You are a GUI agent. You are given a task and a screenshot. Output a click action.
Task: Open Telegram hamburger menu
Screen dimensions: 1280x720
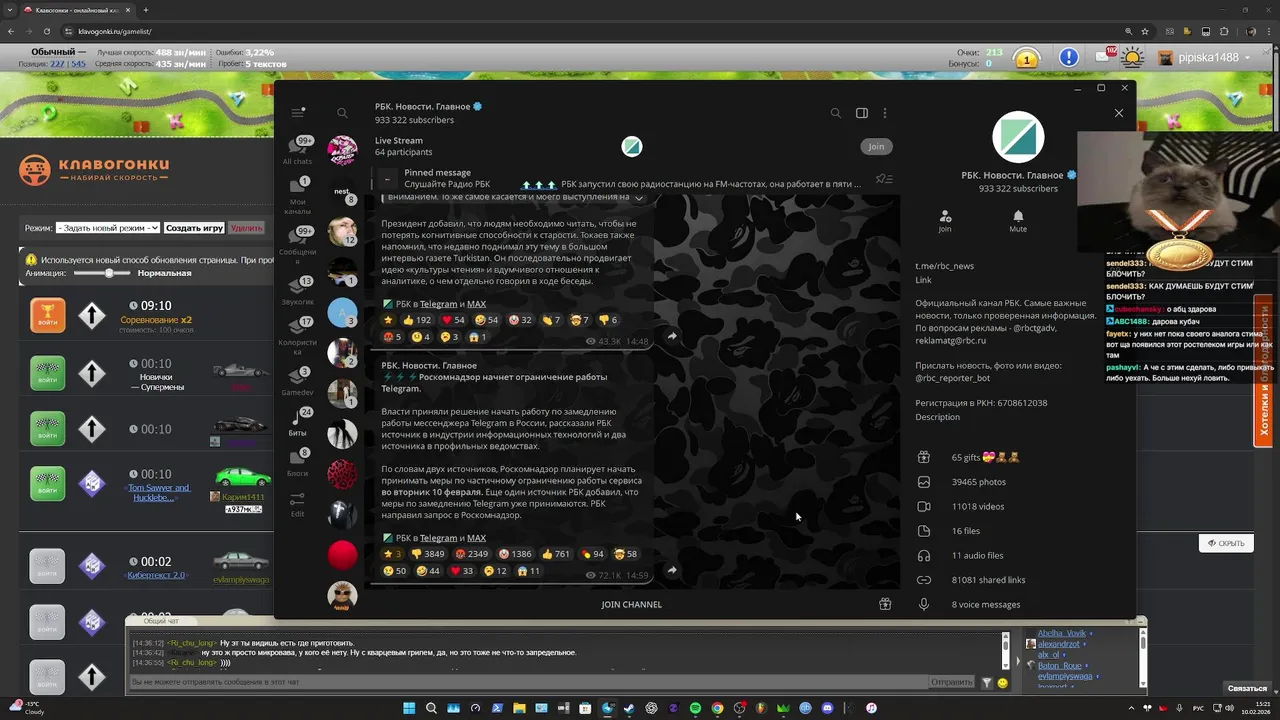pyautogui.click(x=297, y=113)
